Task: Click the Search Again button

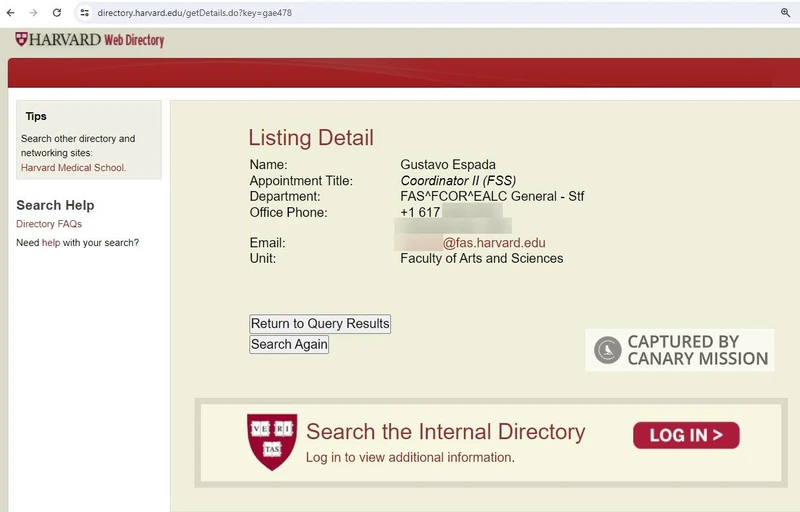Action: pos(289,344)
